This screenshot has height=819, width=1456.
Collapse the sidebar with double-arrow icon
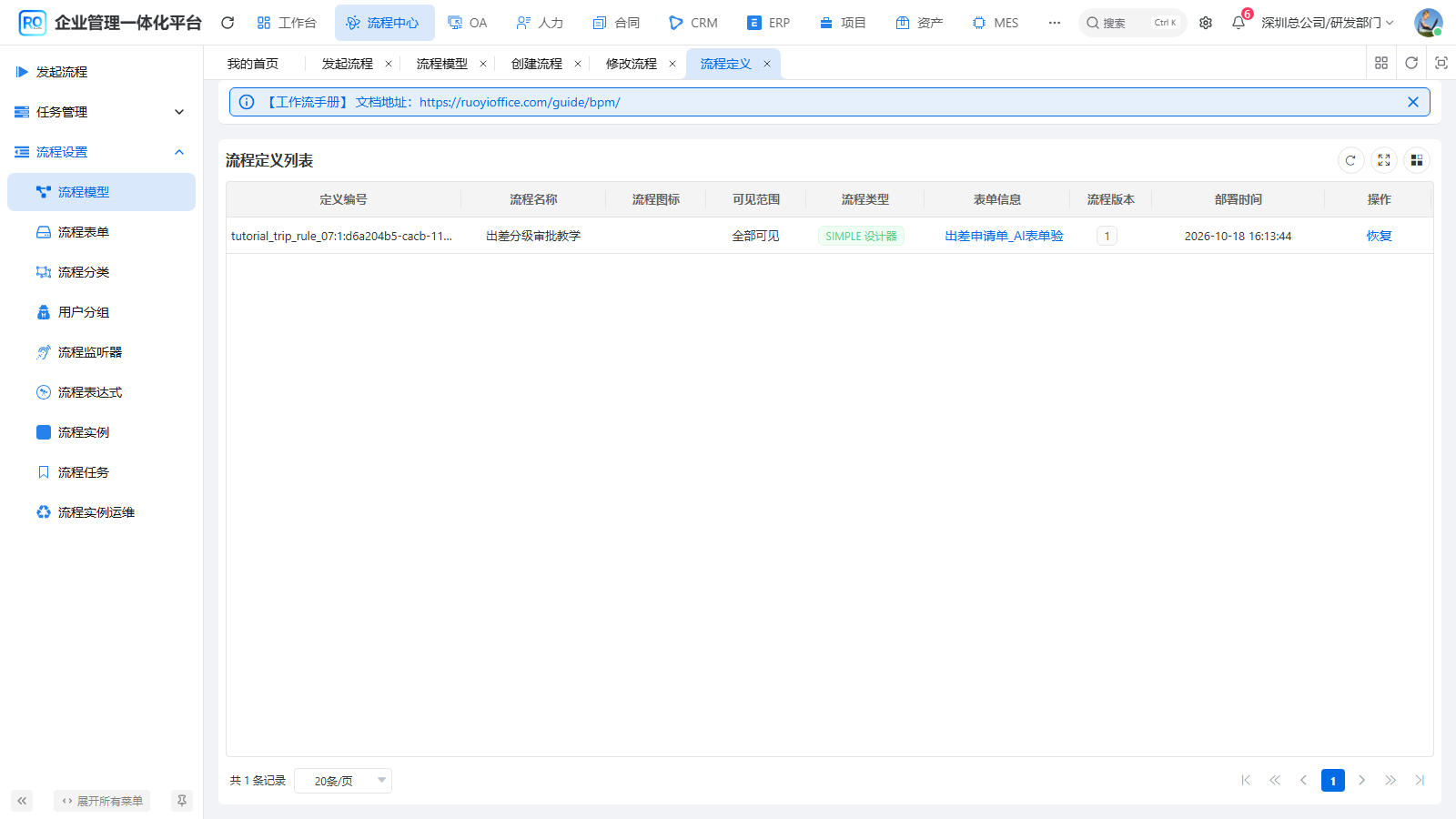tap(22, 801)
